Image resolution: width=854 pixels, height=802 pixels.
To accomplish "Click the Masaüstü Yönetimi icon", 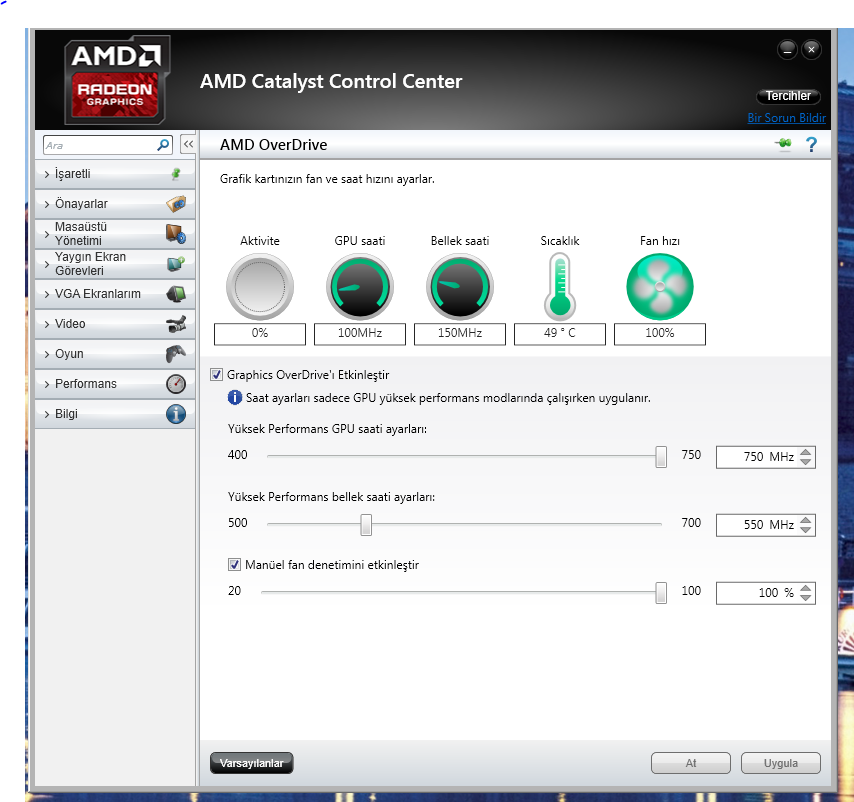I will point(176,234).
